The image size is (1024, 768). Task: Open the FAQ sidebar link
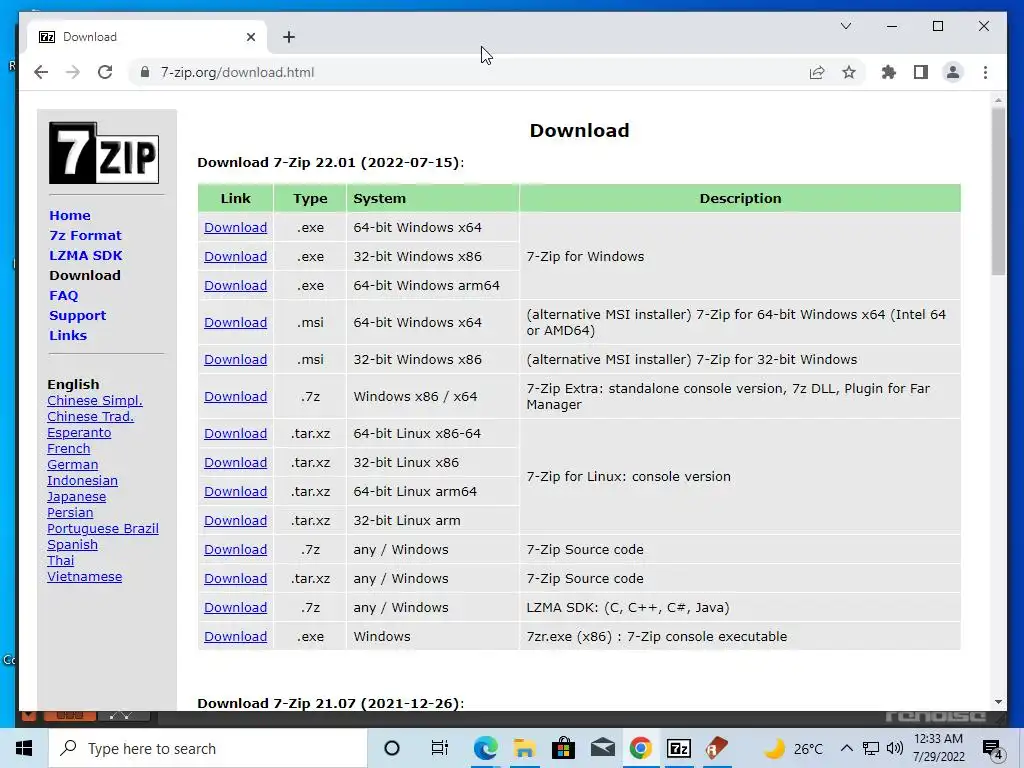64,295
